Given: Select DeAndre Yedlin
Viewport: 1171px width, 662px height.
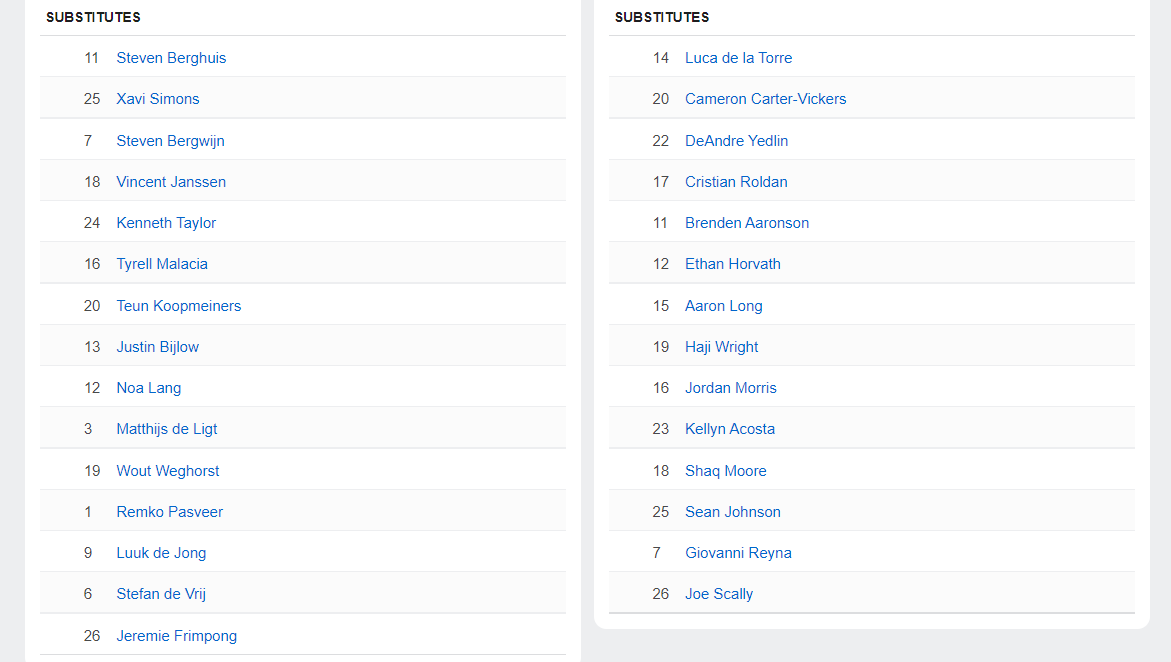Looking at the screenshot, I should [x=736, y=141].
